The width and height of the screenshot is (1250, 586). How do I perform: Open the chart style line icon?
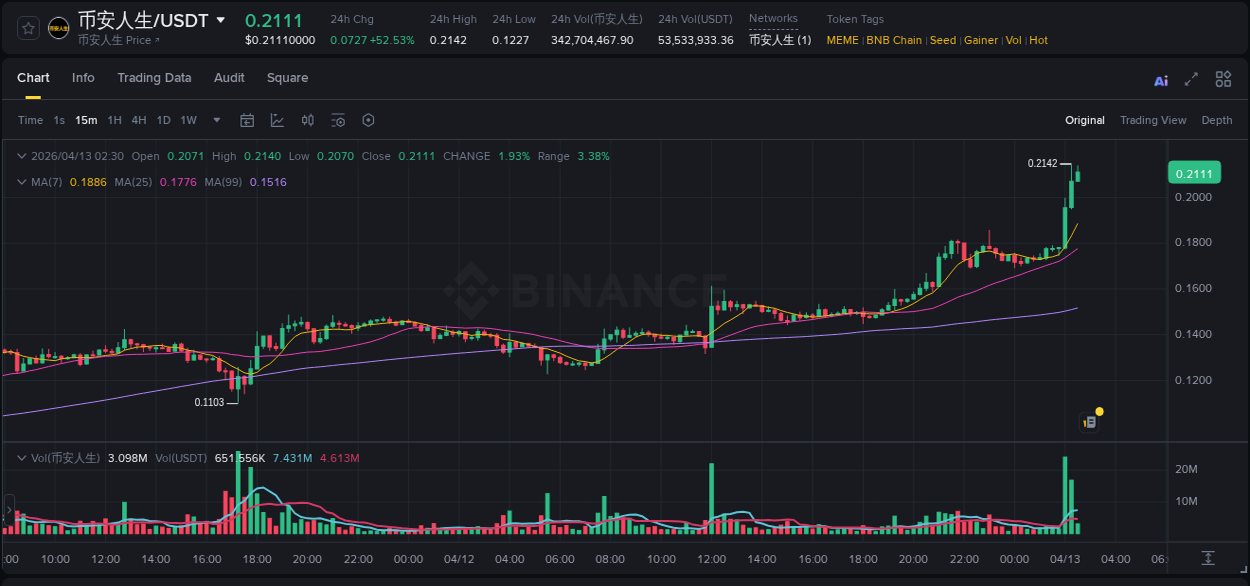[x=277, y=120]
